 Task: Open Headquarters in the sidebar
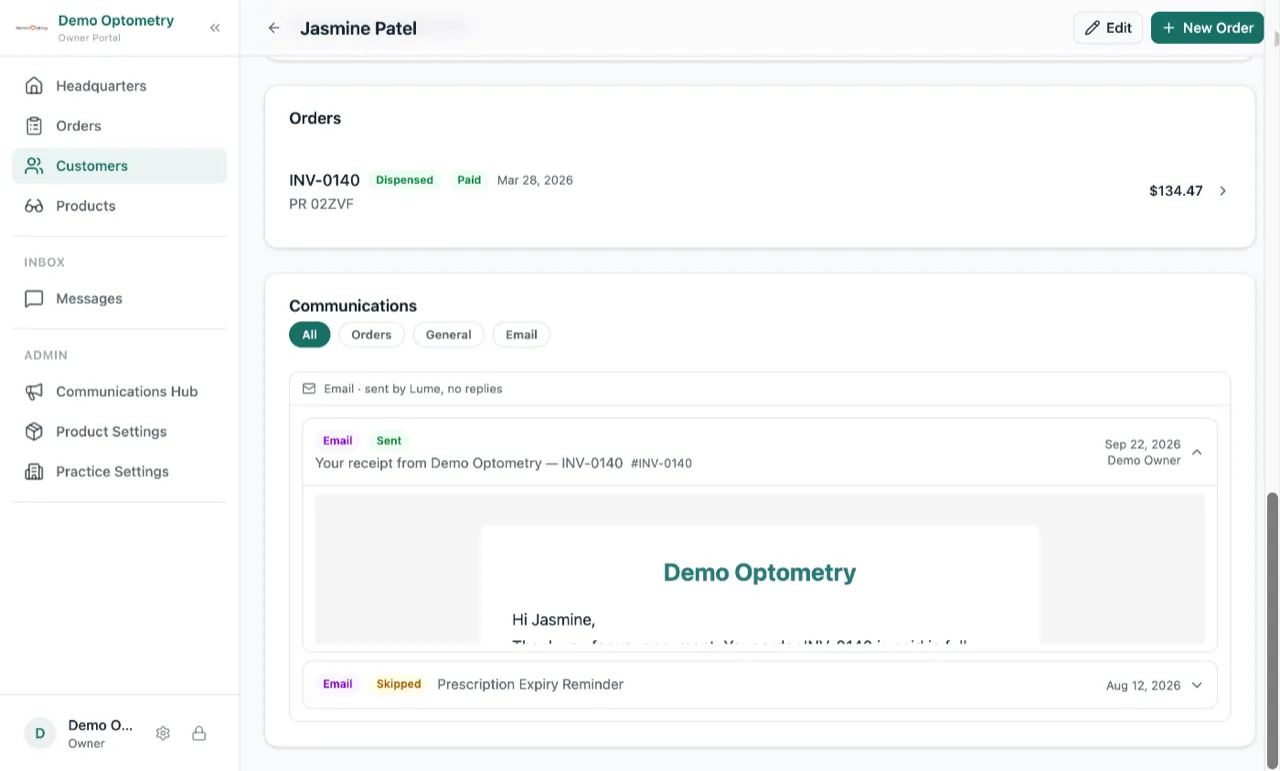[x=119, y=86]
